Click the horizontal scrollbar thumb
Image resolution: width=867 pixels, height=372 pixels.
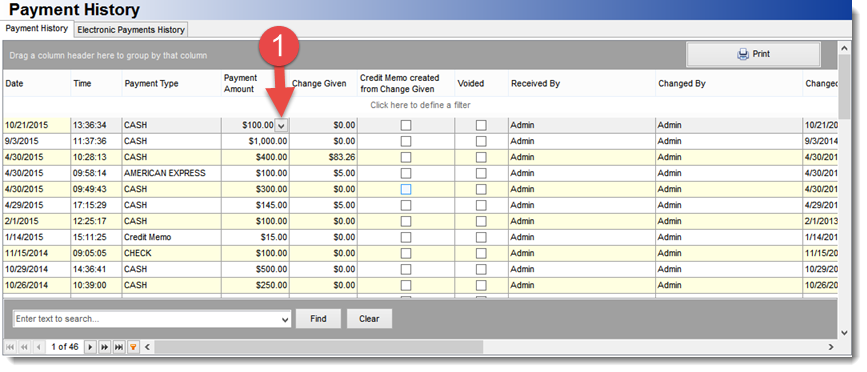click(x=320, y=347)
